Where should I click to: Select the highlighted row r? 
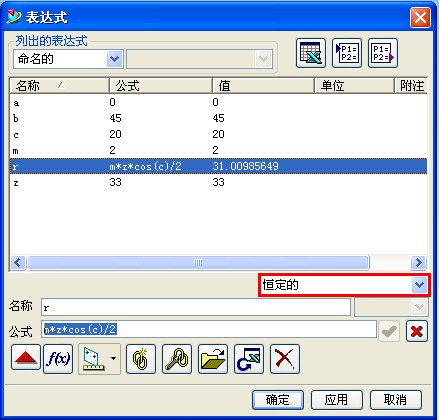click(x=218, y=166)
